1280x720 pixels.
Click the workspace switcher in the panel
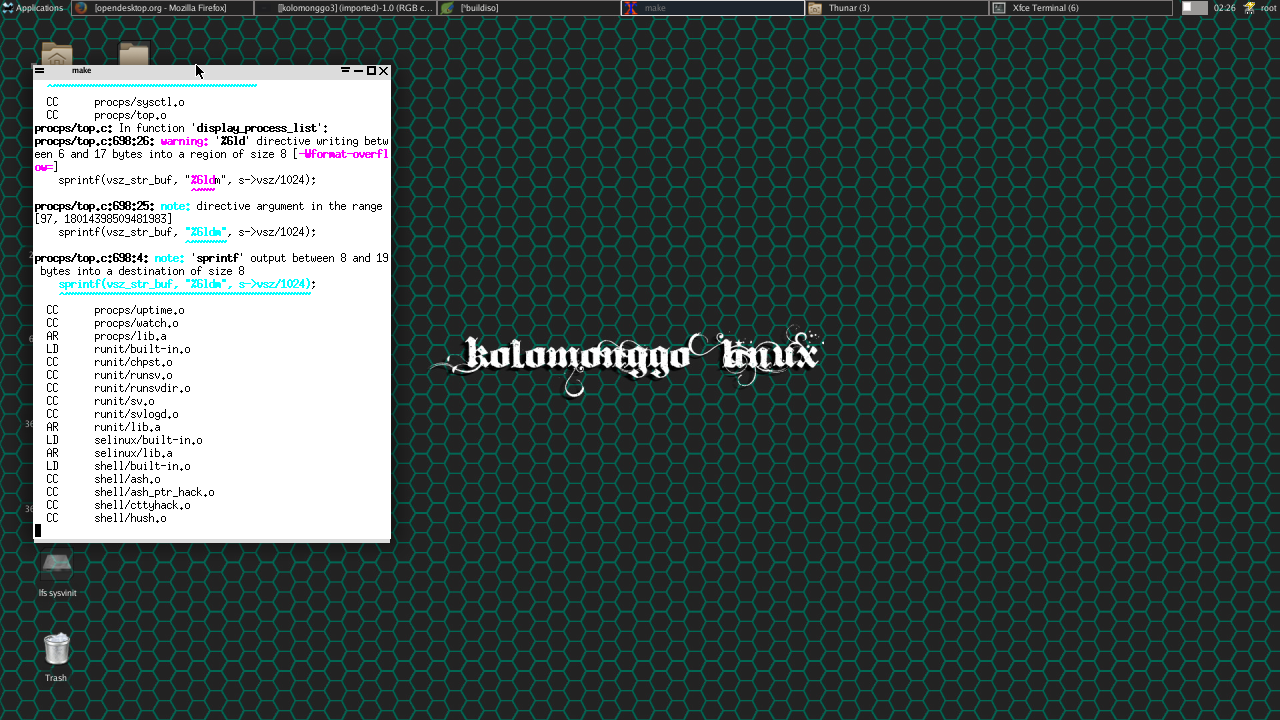(1194, 8)
